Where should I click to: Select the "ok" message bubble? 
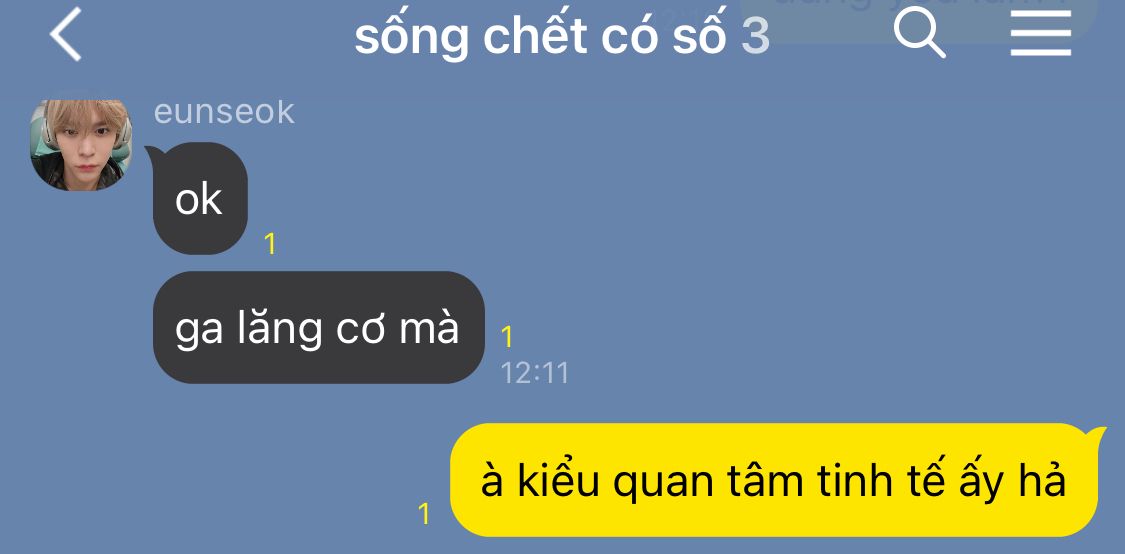pos(199,199)
